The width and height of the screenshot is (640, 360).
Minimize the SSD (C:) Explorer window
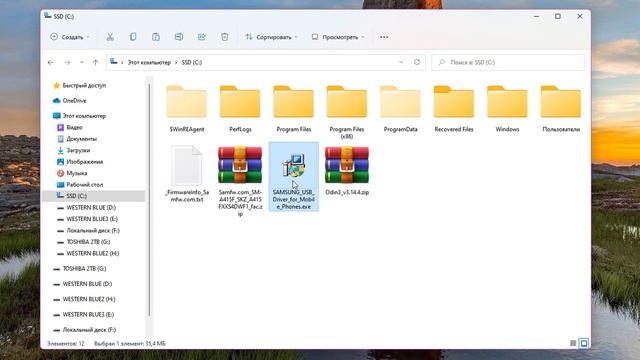coord(536,16)
